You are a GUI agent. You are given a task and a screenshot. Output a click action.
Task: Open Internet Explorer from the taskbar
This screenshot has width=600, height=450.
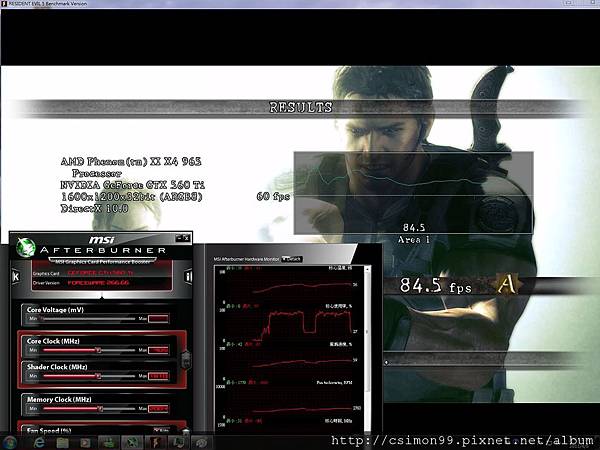(39, 443)
